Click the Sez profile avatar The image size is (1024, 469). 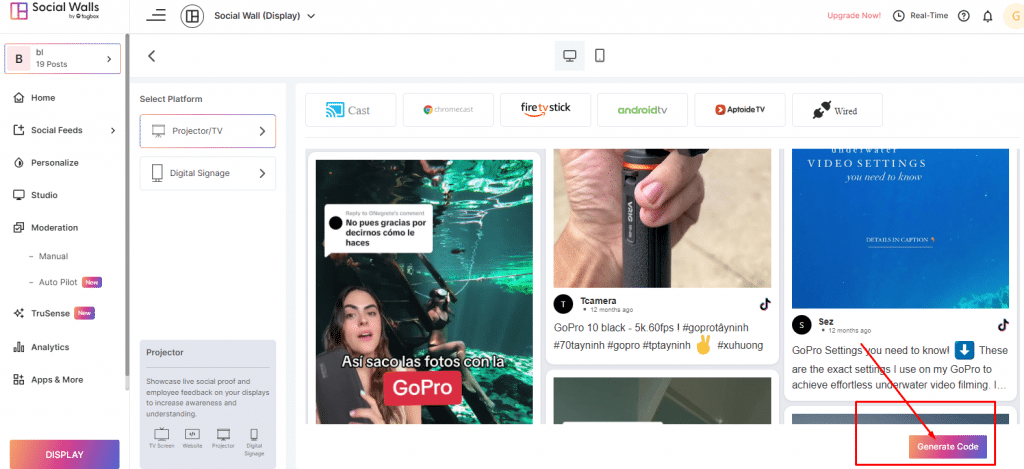[801, 325]
